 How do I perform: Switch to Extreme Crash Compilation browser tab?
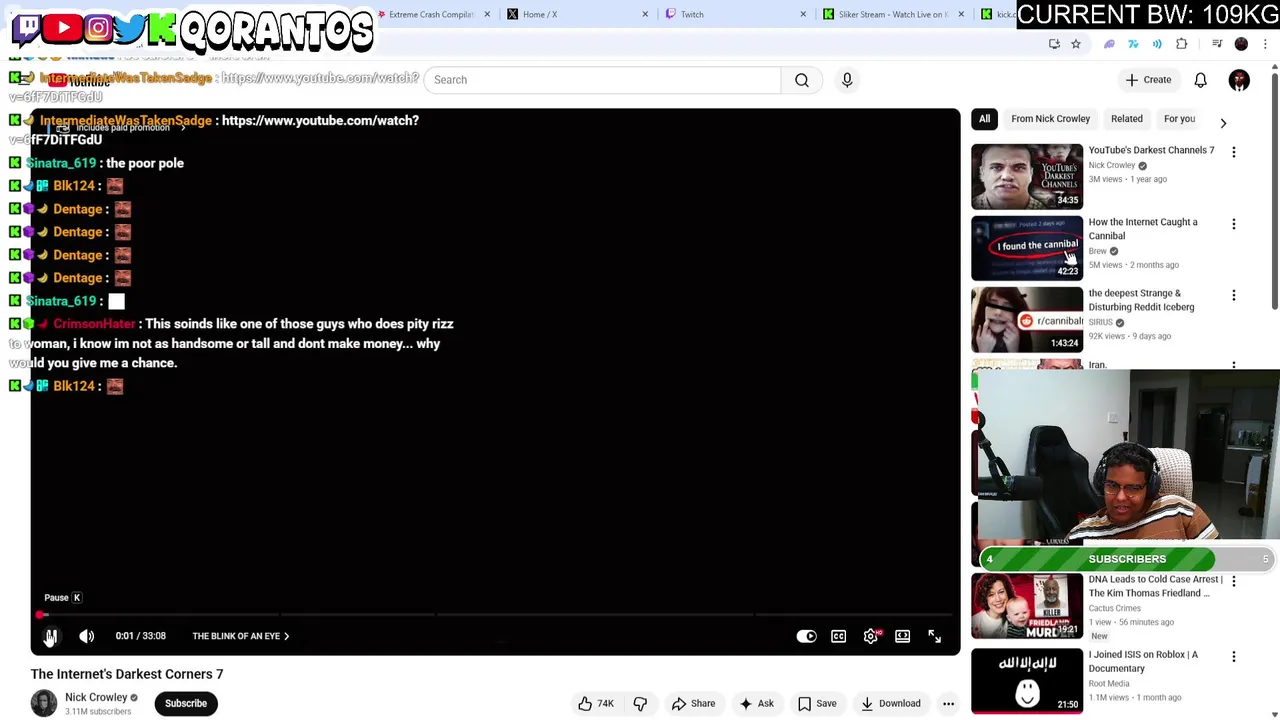coord(432,14)
